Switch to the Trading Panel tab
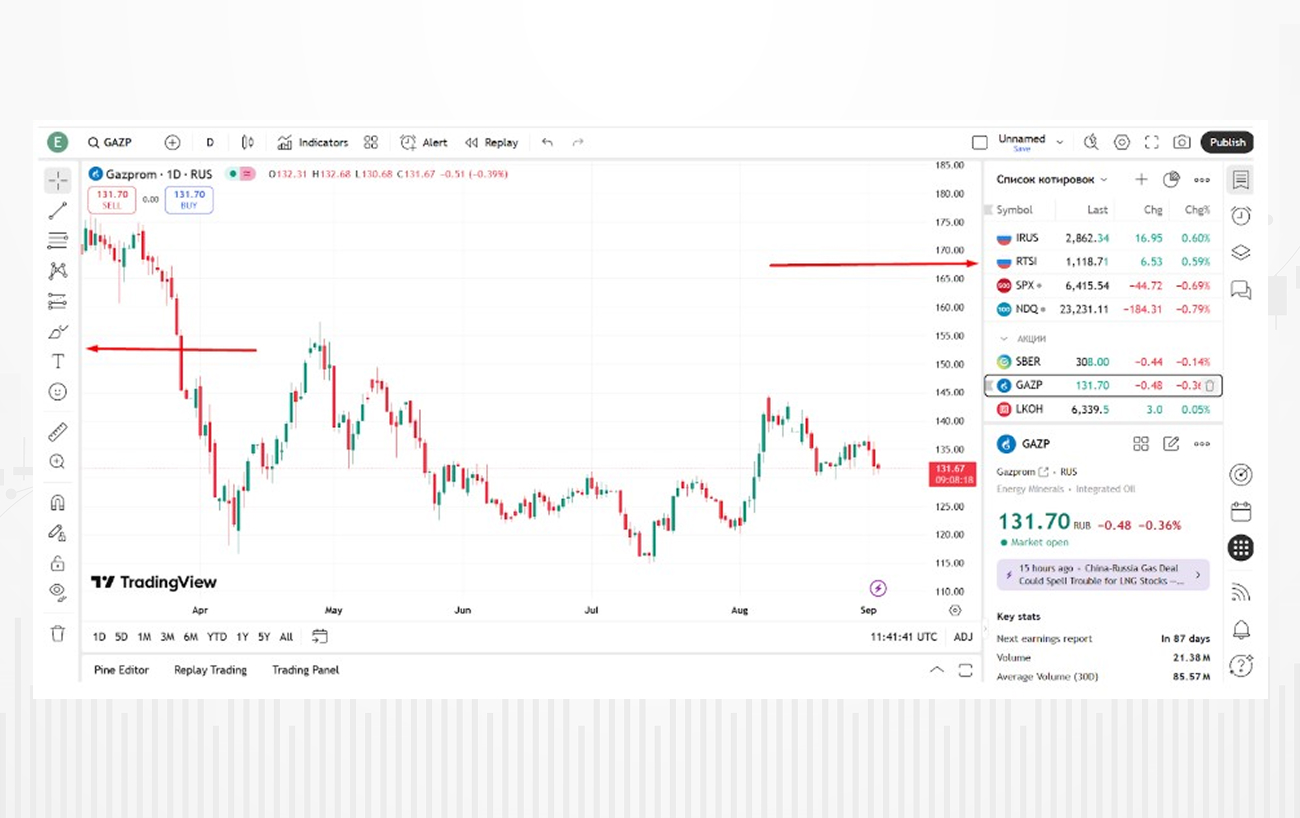Image resolution: width=1300 pixels, height=818 pixels. click(x=305, y=670)
